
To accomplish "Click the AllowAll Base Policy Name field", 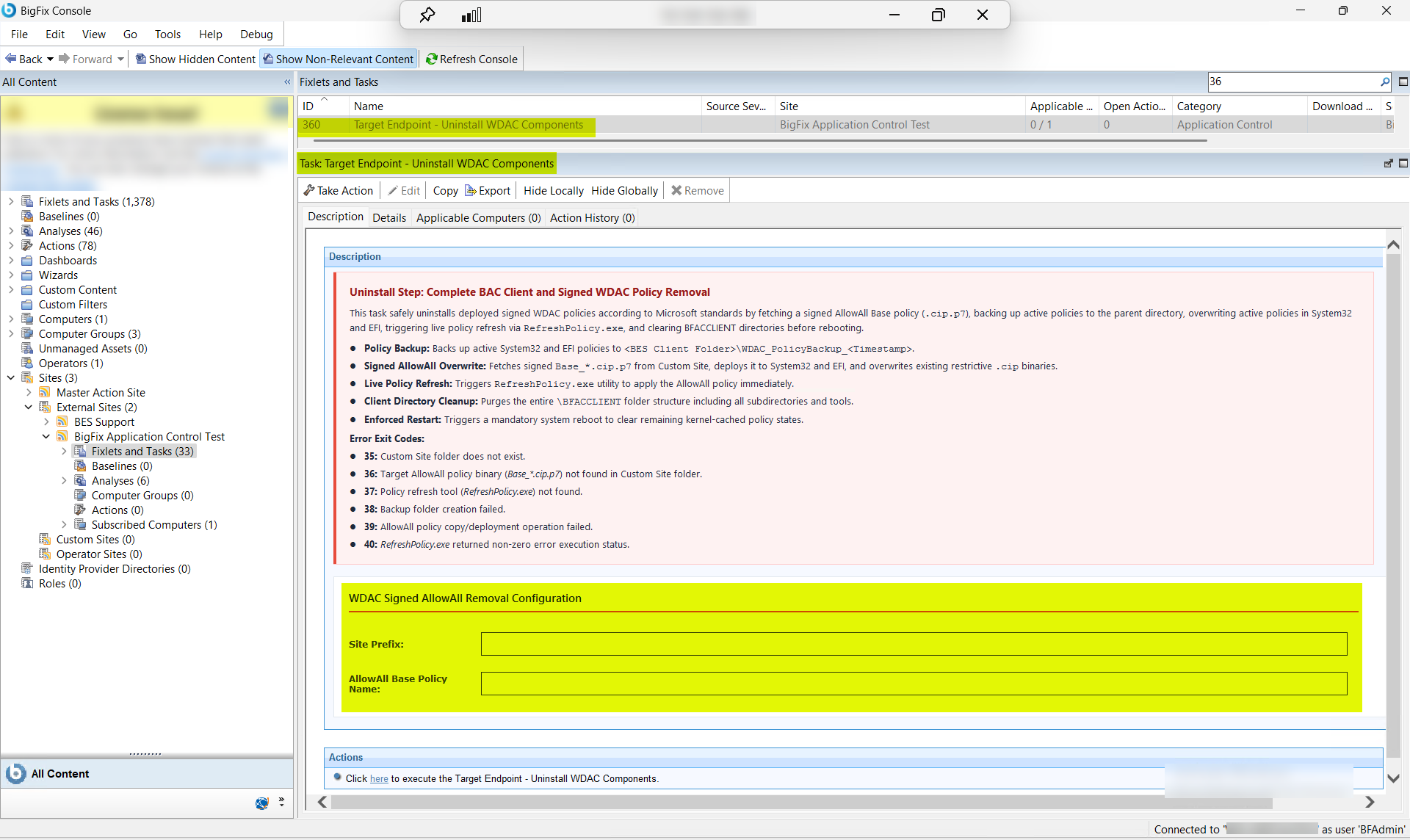I will tap(914, 684).
